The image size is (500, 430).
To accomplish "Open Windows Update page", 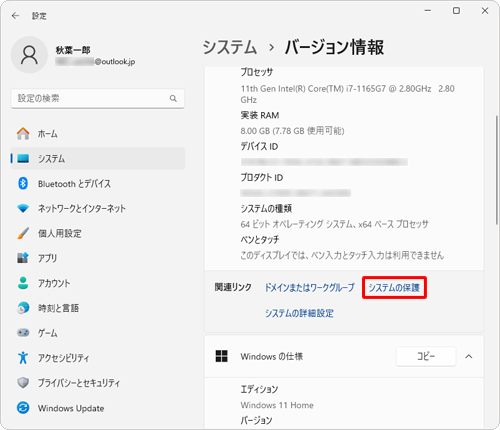I will [98, 408].
